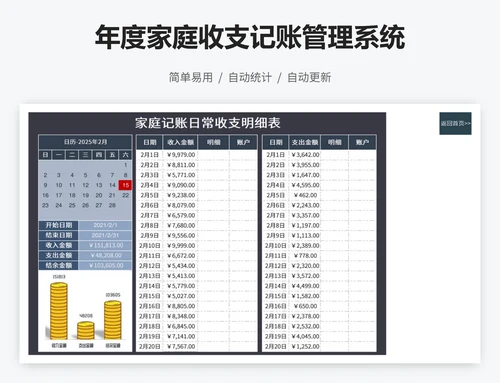Click the coin stack labeled 103605
The height and width of the screenshot is (383, 500).
tap(113, 320)
